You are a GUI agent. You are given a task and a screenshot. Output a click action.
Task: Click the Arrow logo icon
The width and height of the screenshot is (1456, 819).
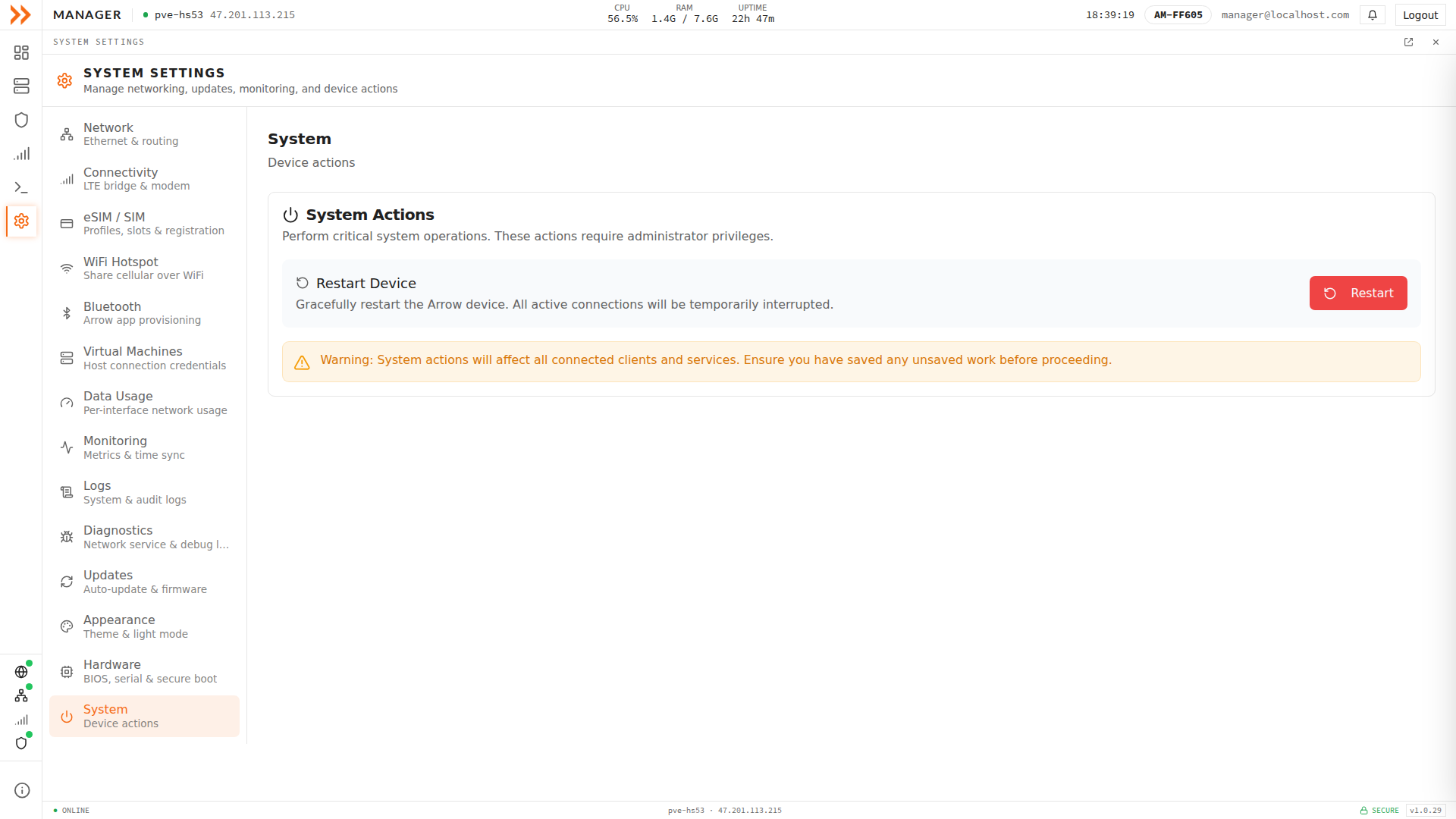[x=20, y=14]
